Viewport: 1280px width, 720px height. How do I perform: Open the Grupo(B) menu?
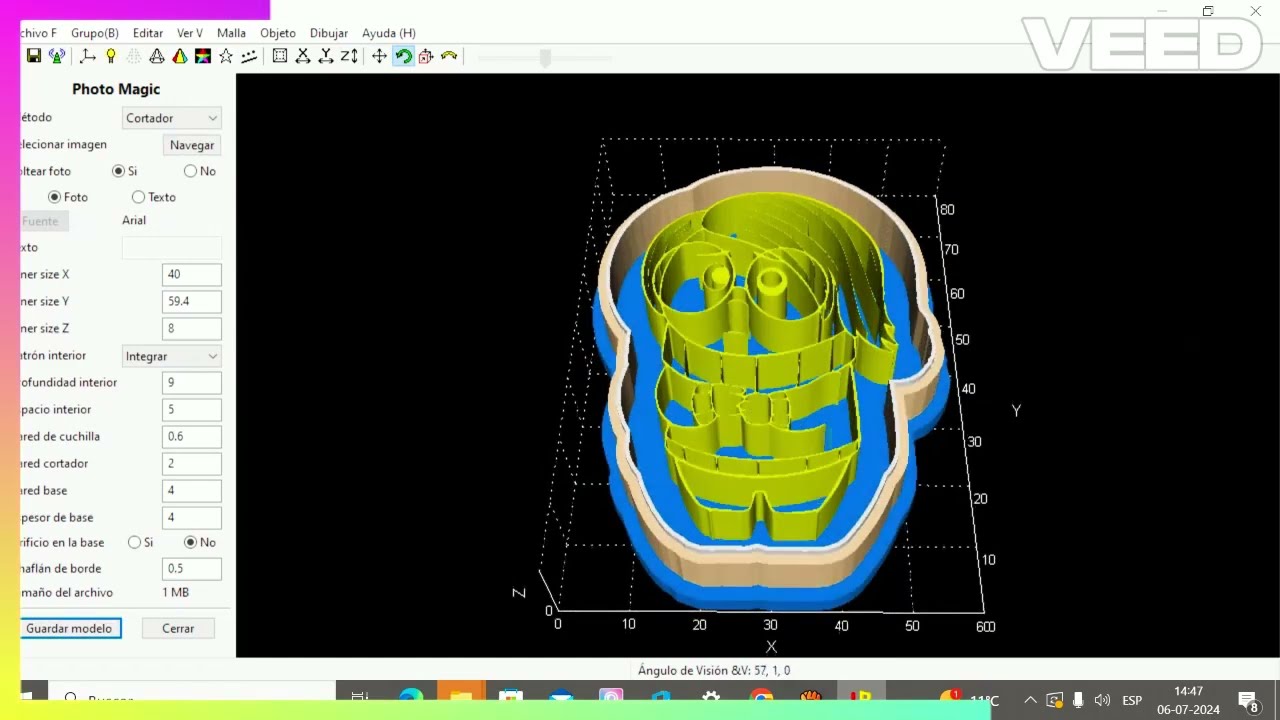click(95, 33)
